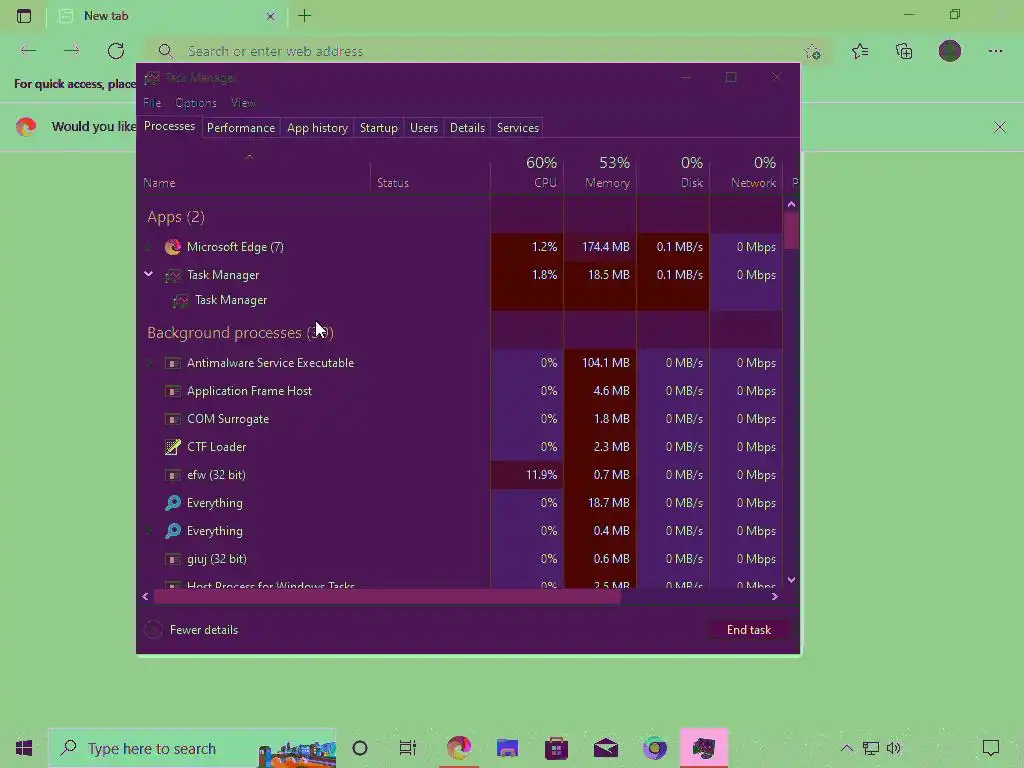
Task: Open File Explorer on taskbar
Action: point(507,748)
